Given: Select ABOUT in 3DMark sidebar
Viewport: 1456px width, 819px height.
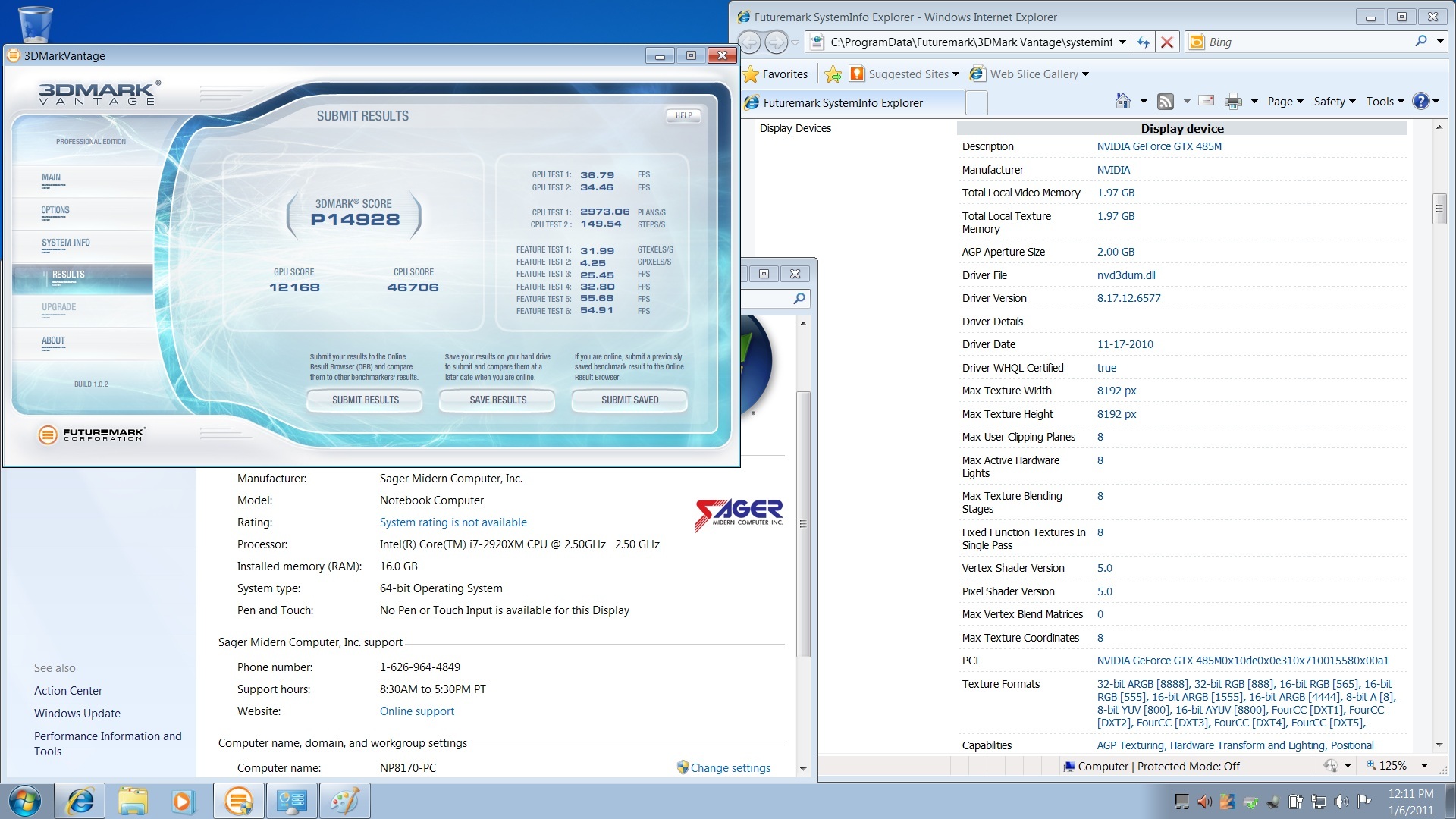Looking at the screenshot, I should 53,341.
